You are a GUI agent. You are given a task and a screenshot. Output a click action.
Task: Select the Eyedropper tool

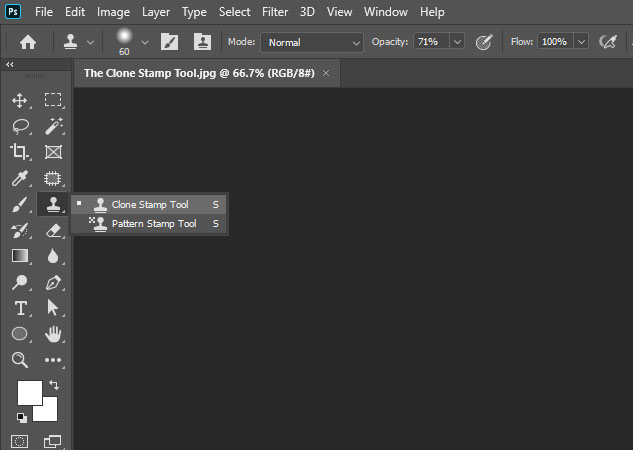click(20, 178)
